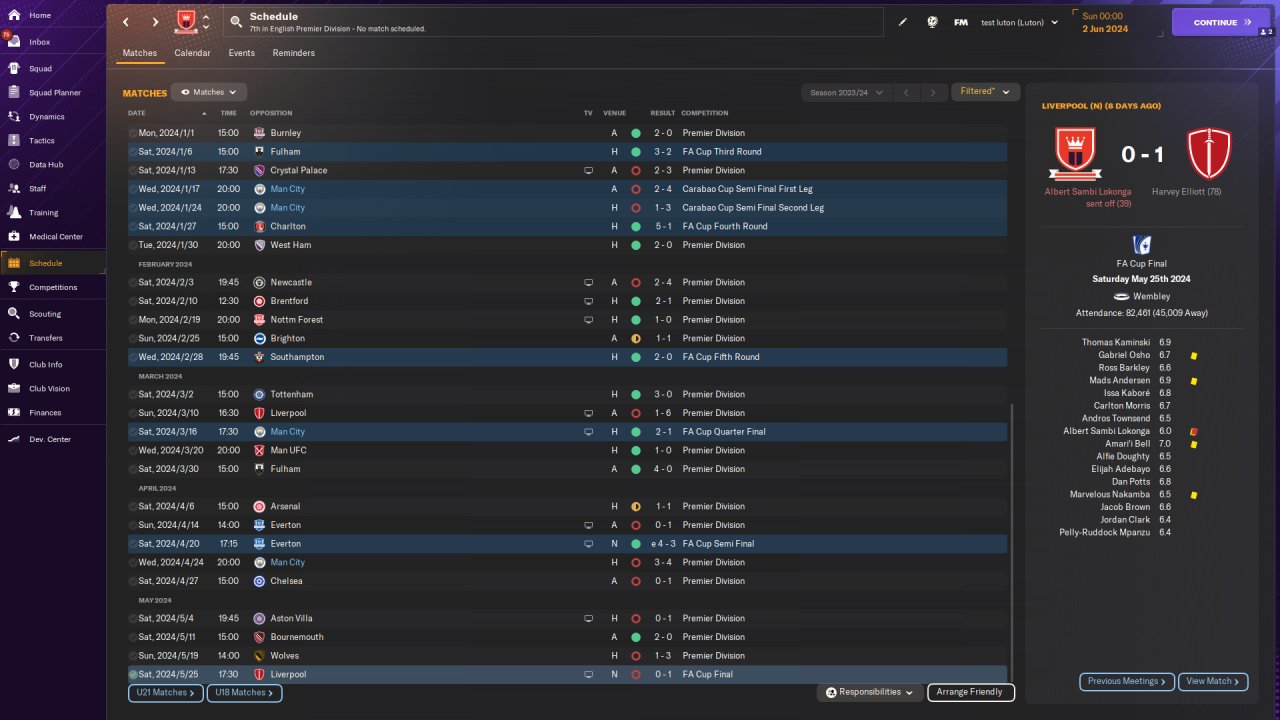
Task: Toggle the selection circle for Sat, 2024/5/25
Action: 133,675
